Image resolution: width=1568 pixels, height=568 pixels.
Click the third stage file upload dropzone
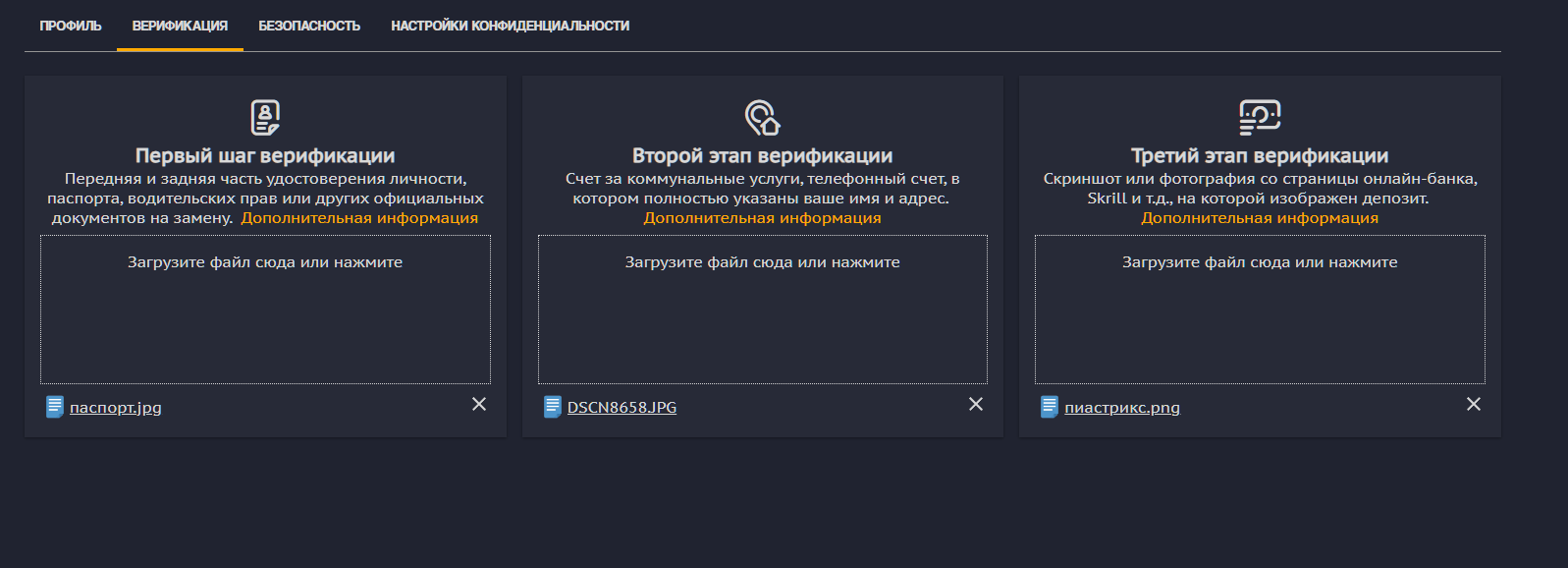(1260, 310)
